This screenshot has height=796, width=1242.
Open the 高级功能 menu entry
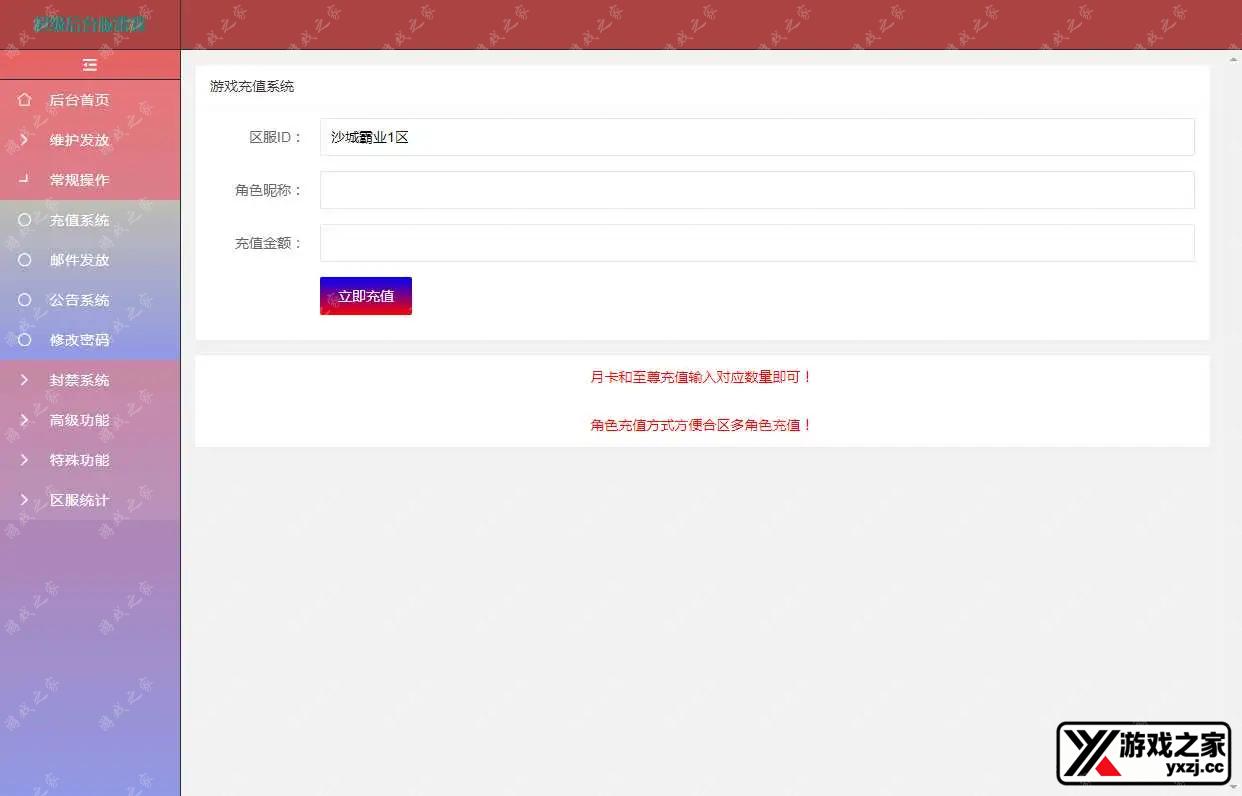[x=80, y=420]
